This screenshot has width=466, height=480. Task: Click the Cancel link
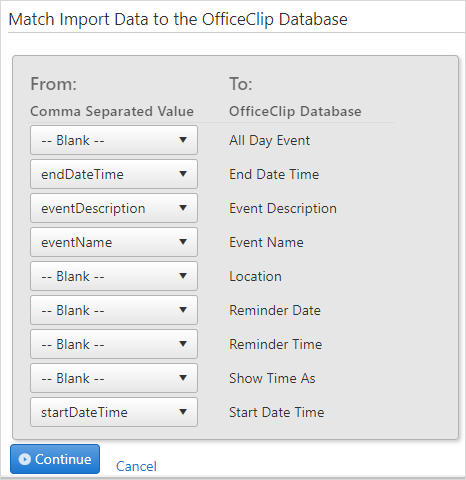click(136, 466)
